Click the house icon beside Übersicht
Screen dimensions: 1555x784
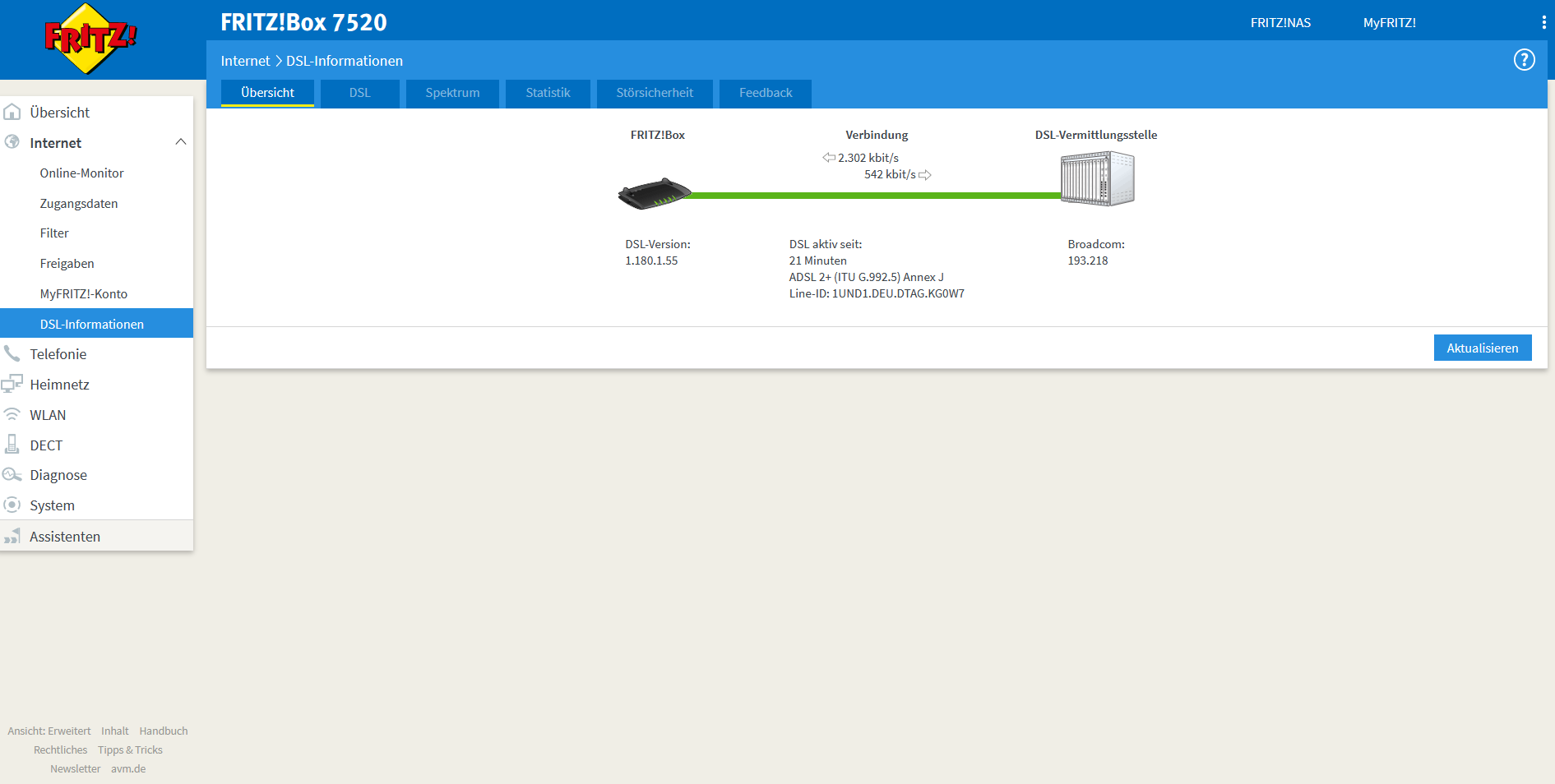[12, 112]
